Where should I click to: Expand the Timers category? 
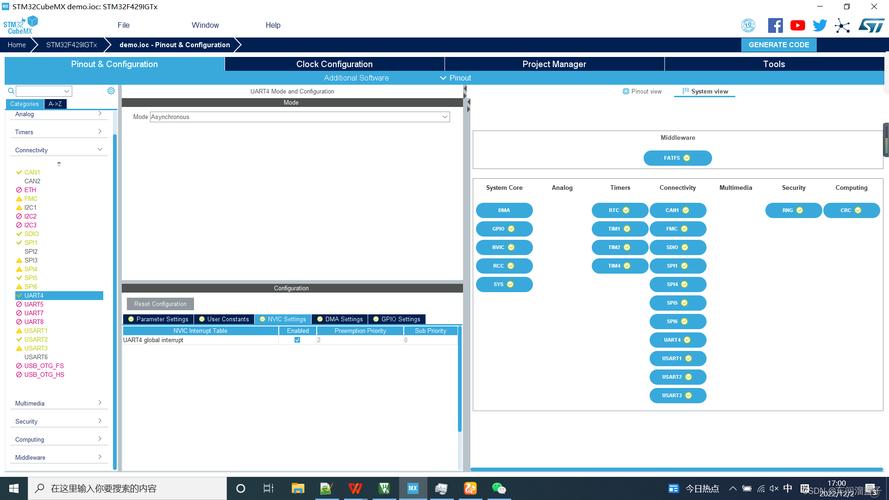point(58,132)
